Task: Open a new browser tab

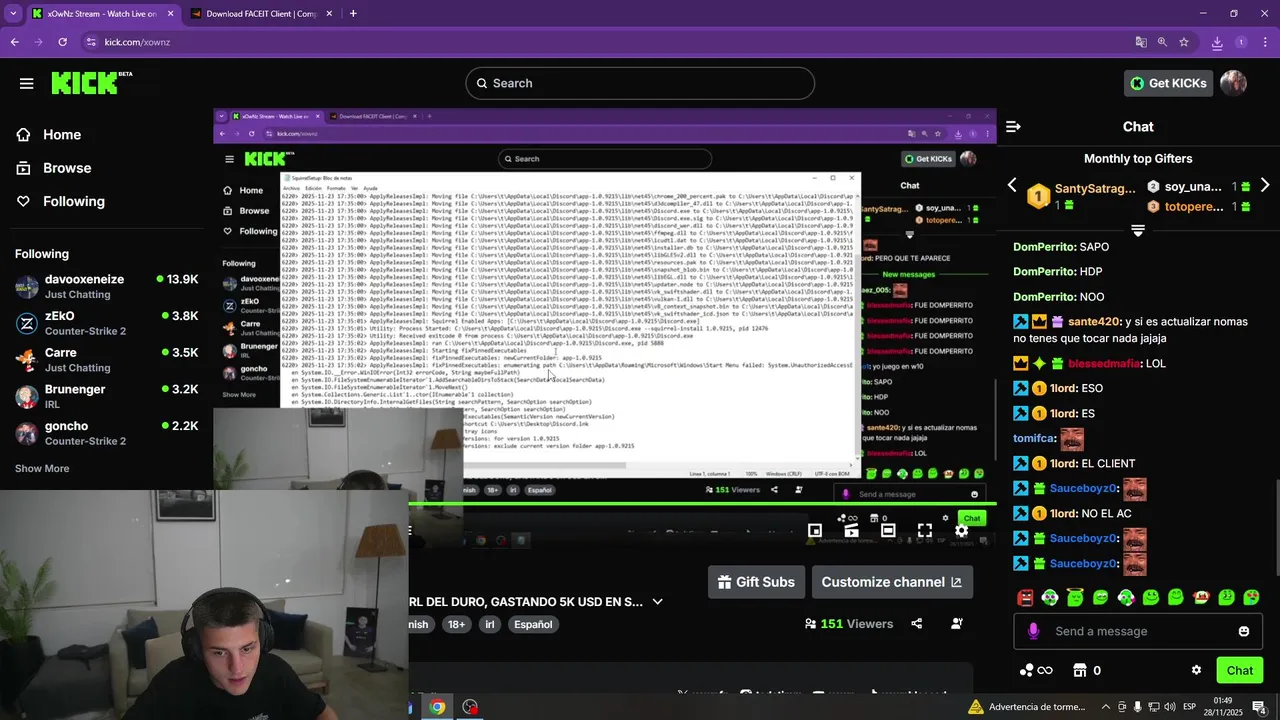Action: (353, 14)
